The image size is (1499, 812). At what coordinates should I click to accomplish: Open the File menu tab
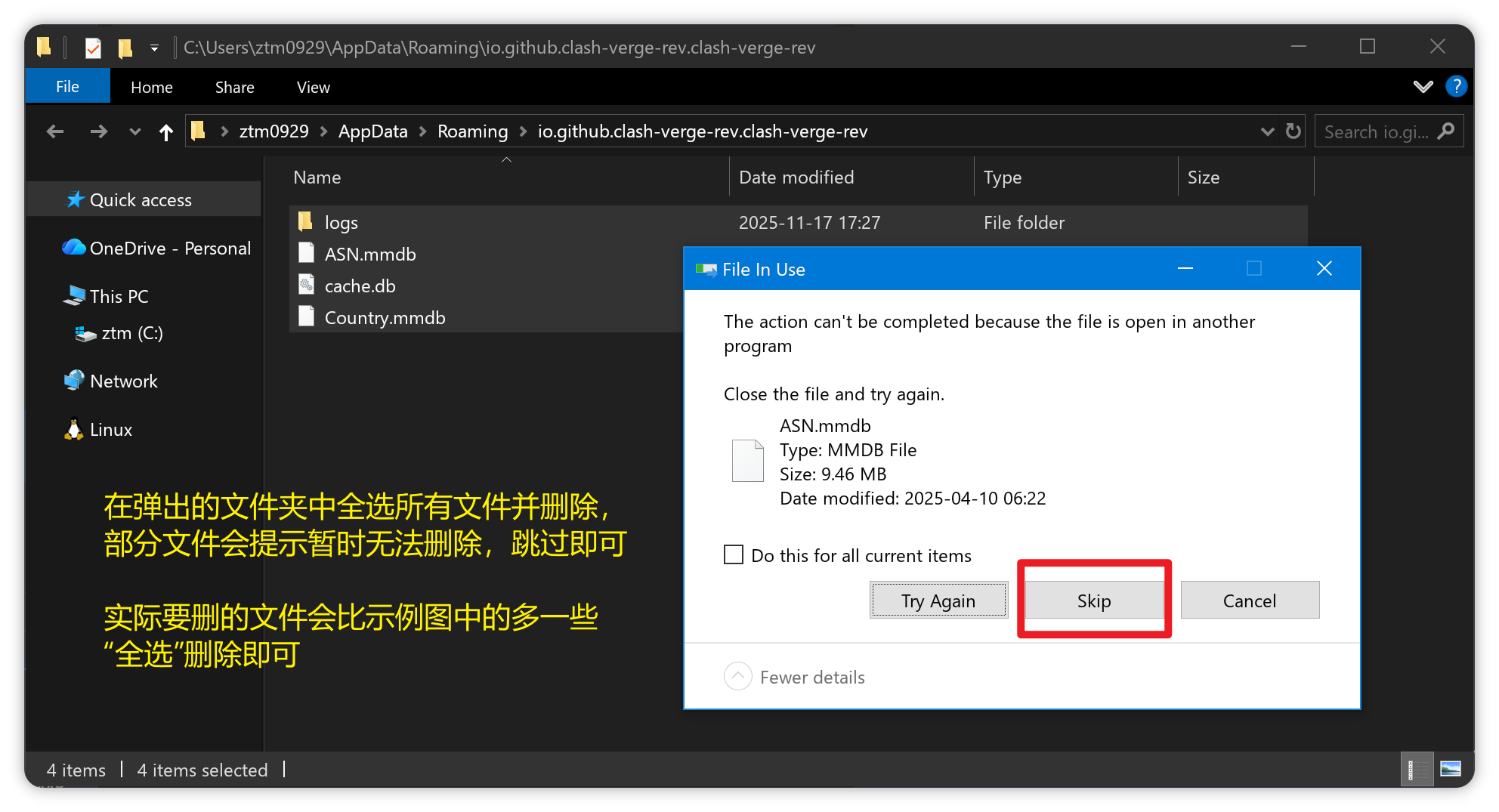tap(67, 86)
